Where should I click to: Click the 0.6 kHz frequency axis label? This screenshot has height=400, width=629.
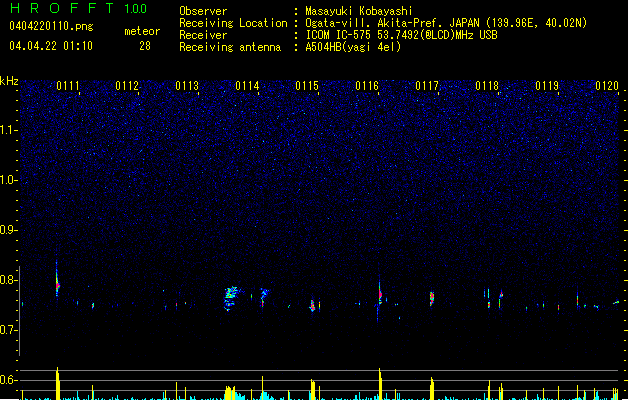coord(8,380)
